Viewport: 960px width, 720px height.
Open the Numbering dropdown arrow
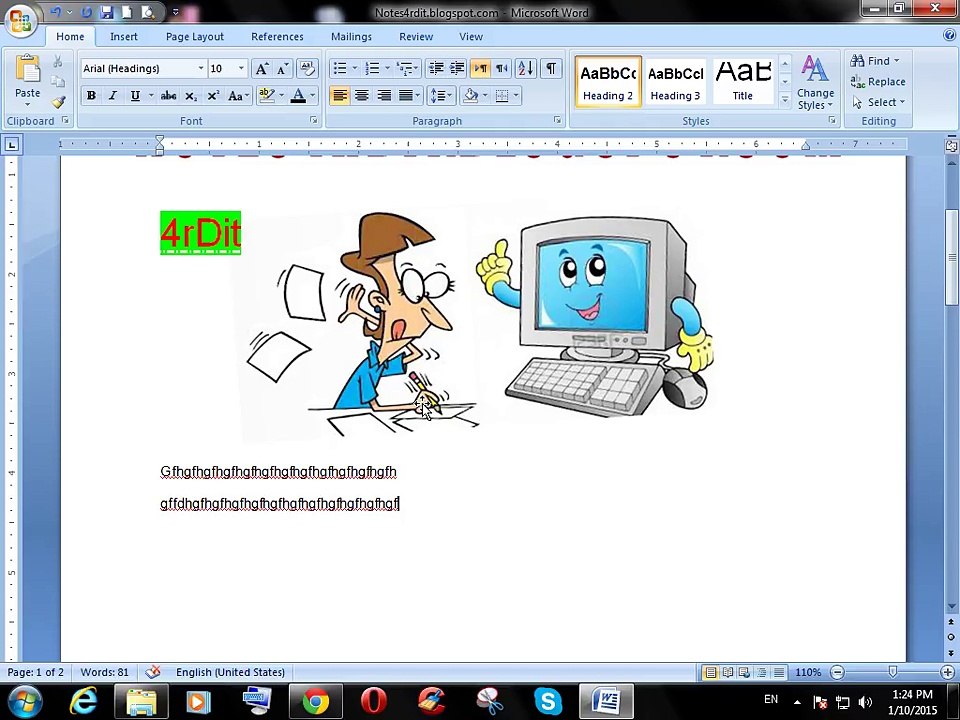pyautogui.click(x=387, y=68)
